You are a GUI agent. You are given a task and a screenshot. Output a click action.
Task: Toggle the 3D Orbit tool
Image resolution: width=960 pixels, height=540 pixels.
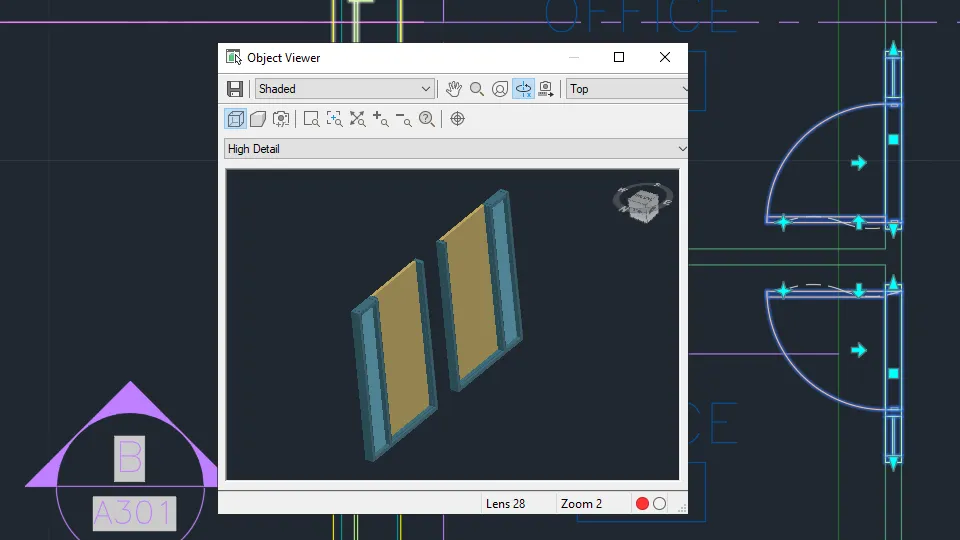tap(523, 89)
